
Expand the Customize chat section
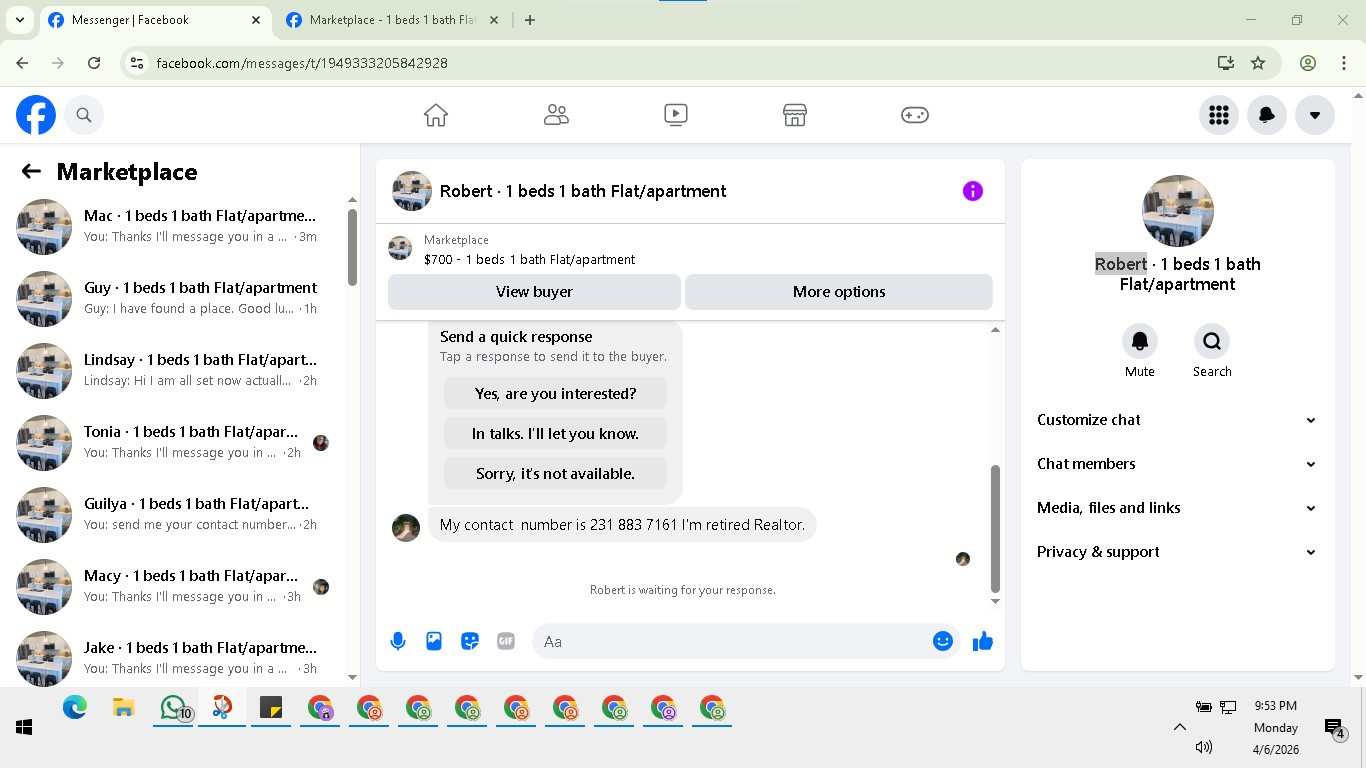(x=1177, y=420)
